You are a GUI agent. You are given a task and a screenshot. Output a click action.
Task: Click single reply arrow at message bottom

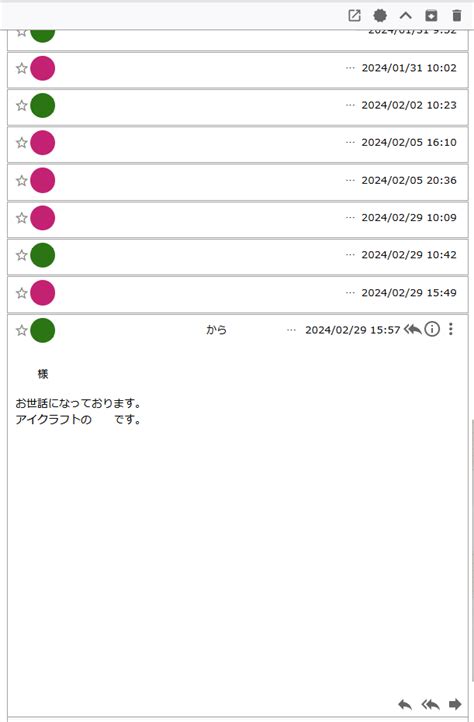(405, 705)
